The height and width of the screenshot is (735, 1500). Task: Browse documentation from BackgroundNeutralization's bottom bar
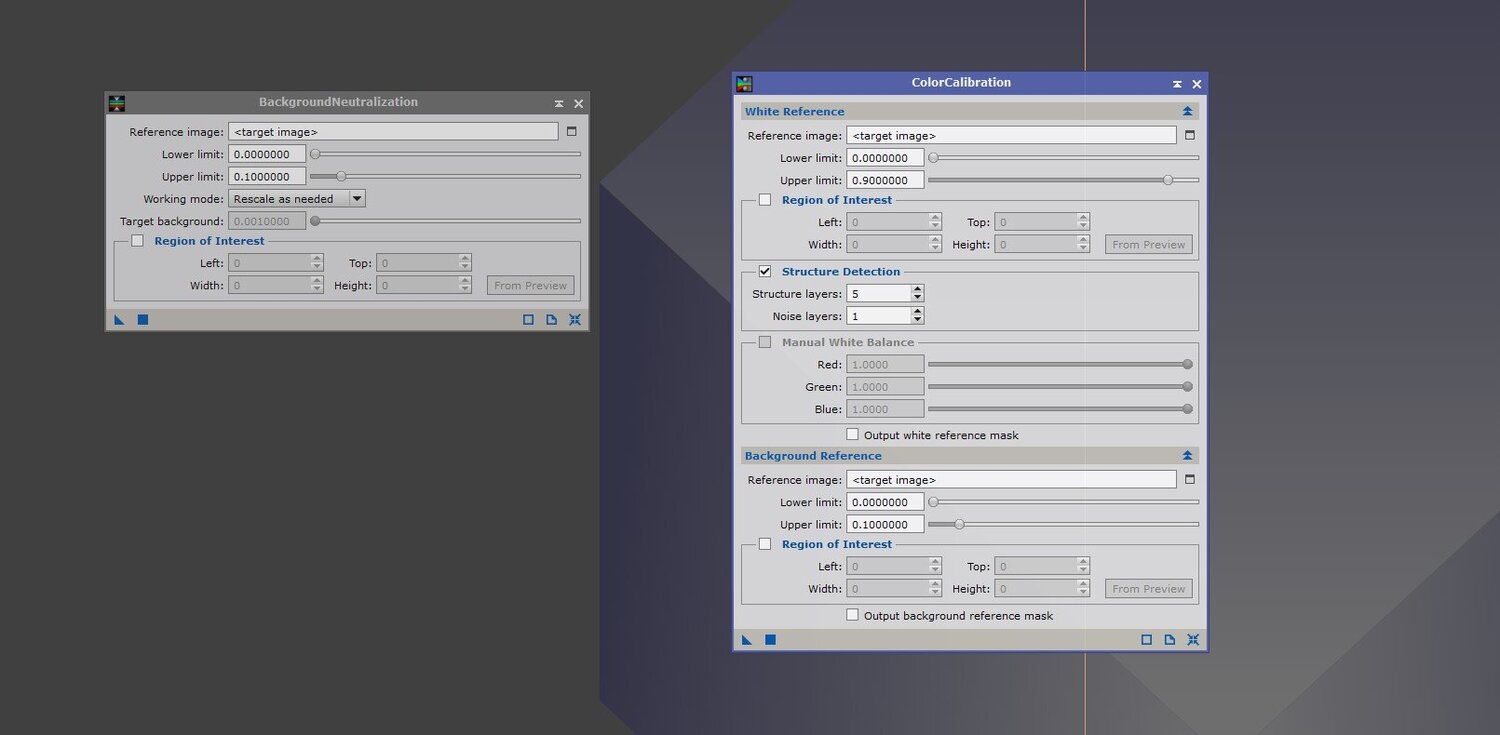point(551,320)
